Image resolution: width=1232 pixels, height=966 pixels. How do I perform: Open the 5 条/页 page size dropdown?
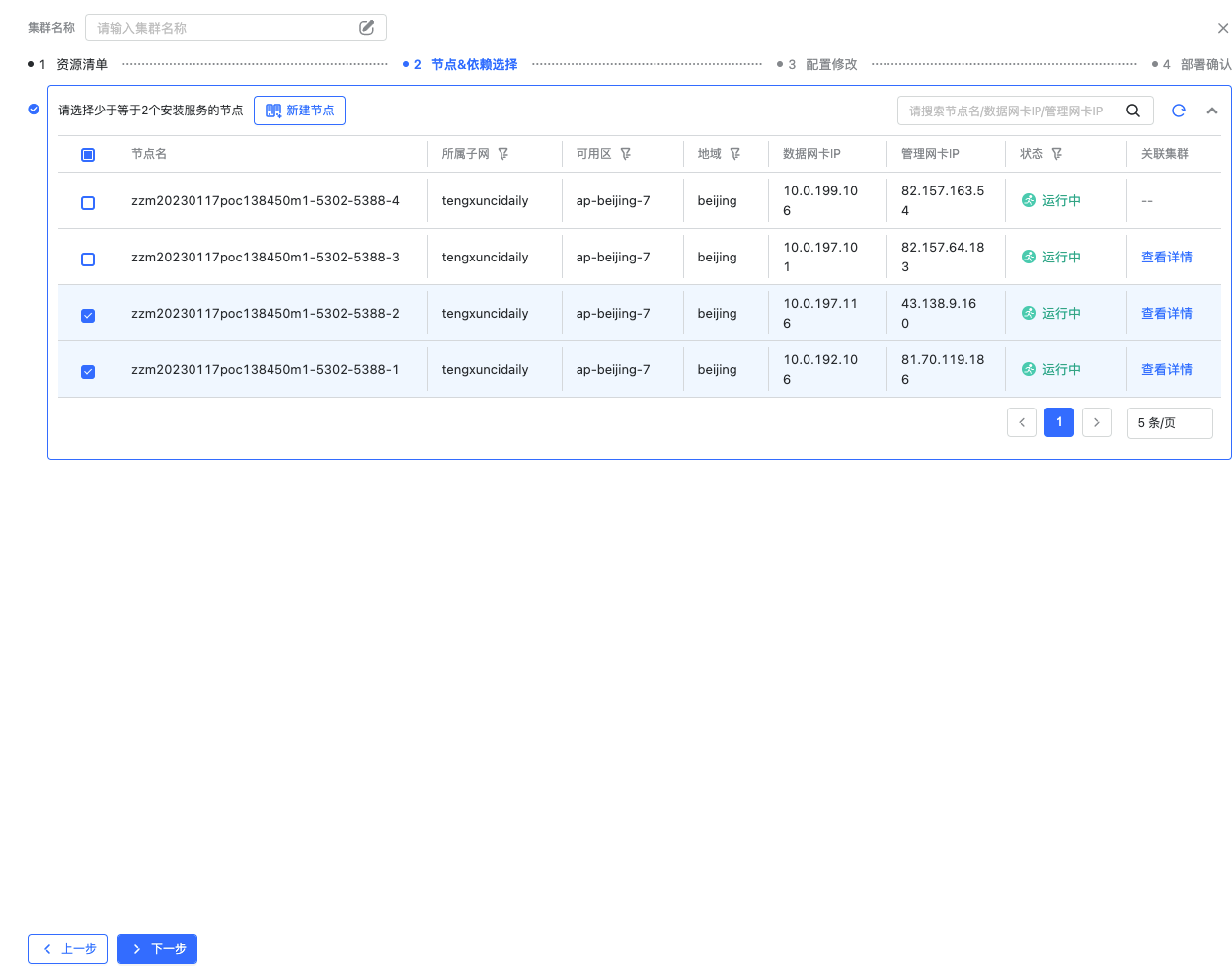click(x=1170, y=422)
